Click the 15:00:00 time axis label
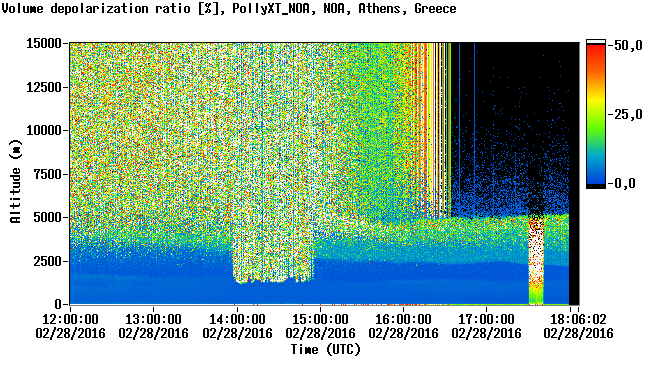The height and width of the screenshot is (389, 665). [x=320, y=319]
